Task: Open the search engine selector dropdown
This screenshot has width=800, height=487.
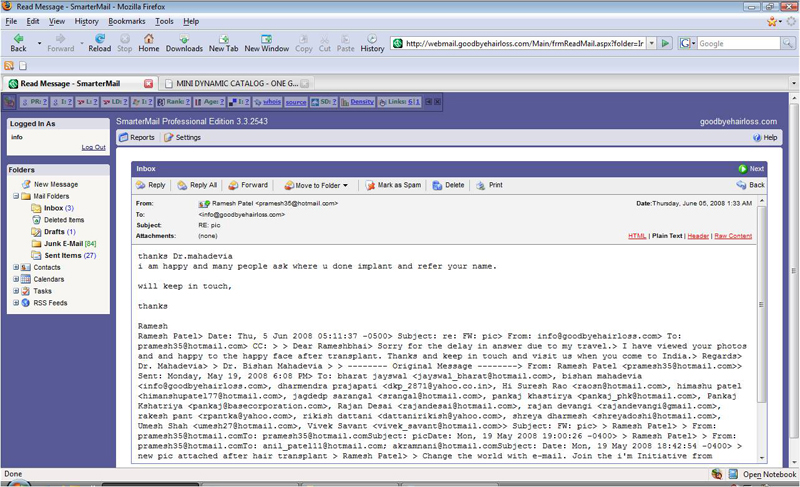Action: click(687, 43)
